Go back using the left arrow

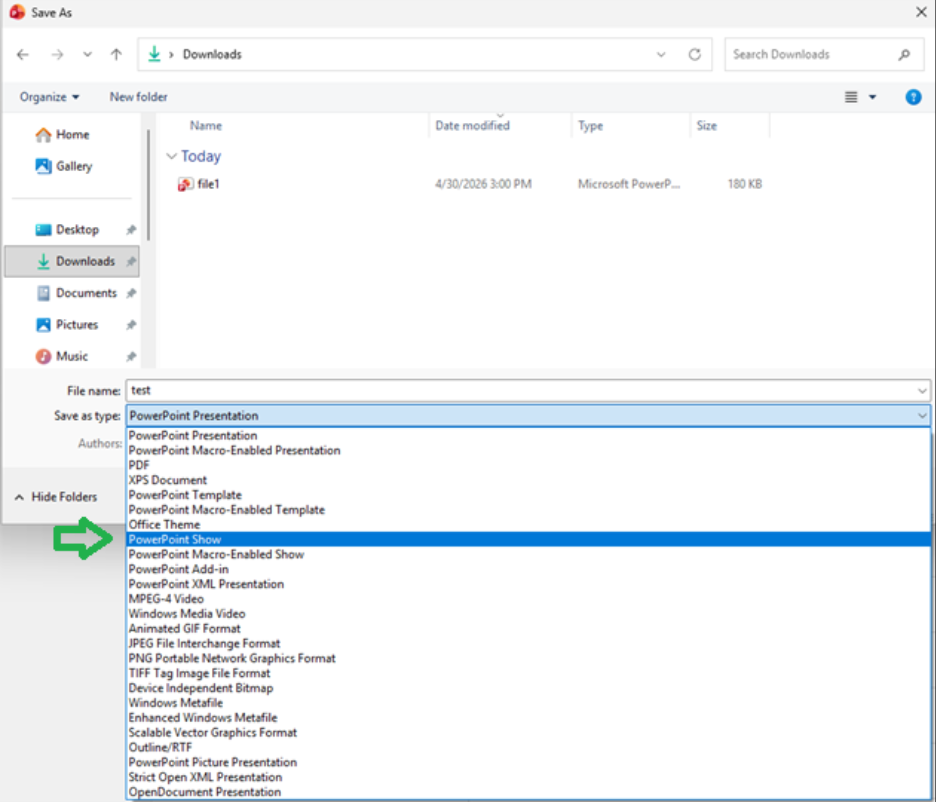pyautogui.click(x=23, y=55)
